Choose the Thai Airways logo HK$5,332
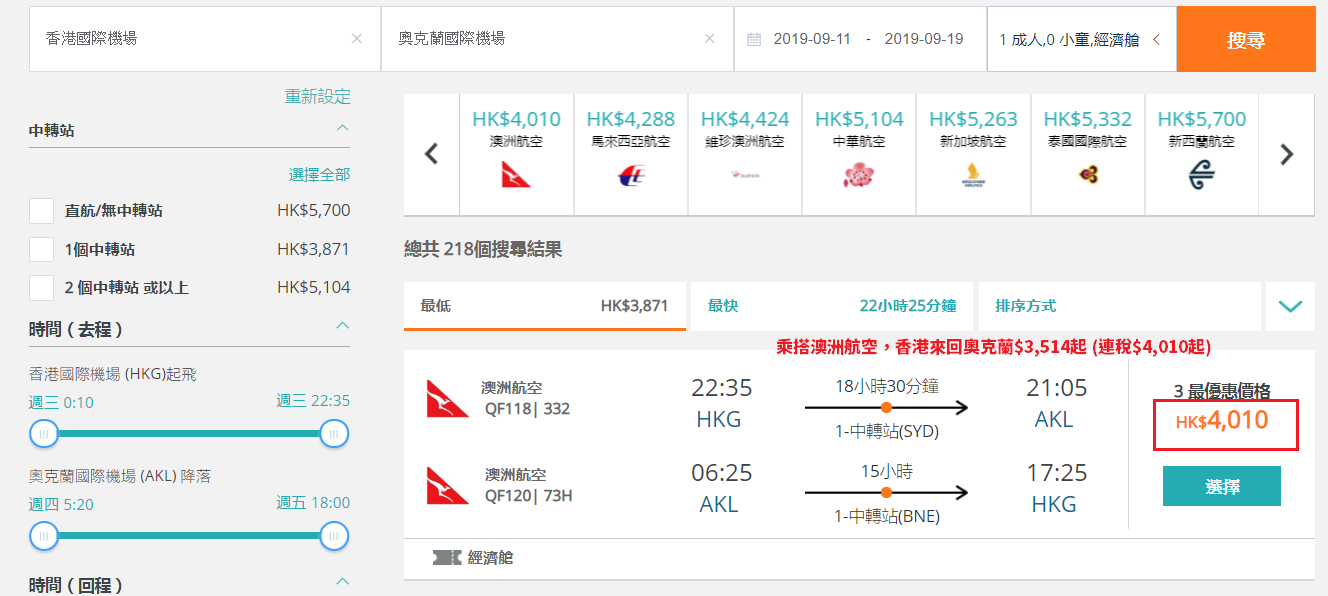Image resolution: width=1328 pixels, height=596 pixels. 1088,176
